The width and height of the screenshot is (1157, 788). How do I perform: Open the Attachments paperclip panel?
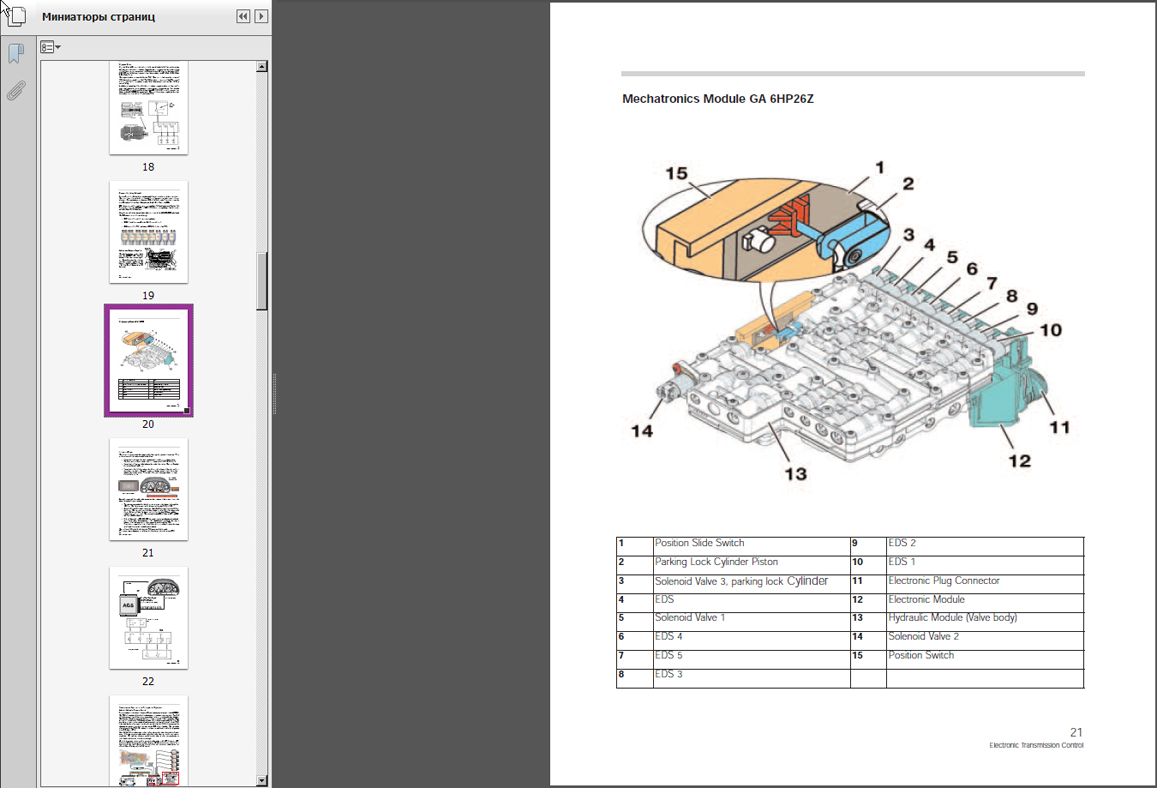[x=15, y=91]
